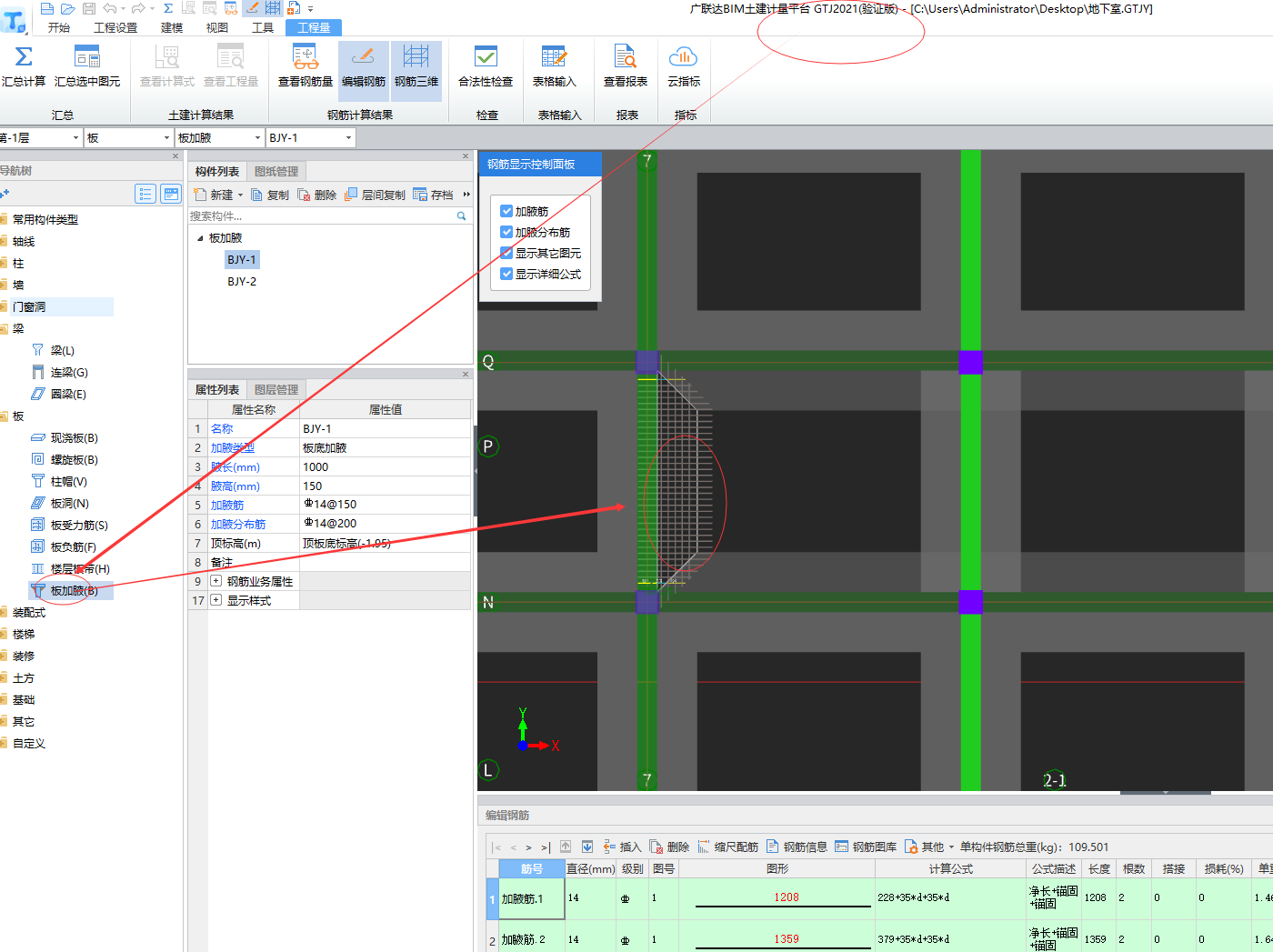Image resolution: width=1273 pixels, height=952 pixels.
Task: Uncheck 显示其它图元 checkbox
Action: 506,253
